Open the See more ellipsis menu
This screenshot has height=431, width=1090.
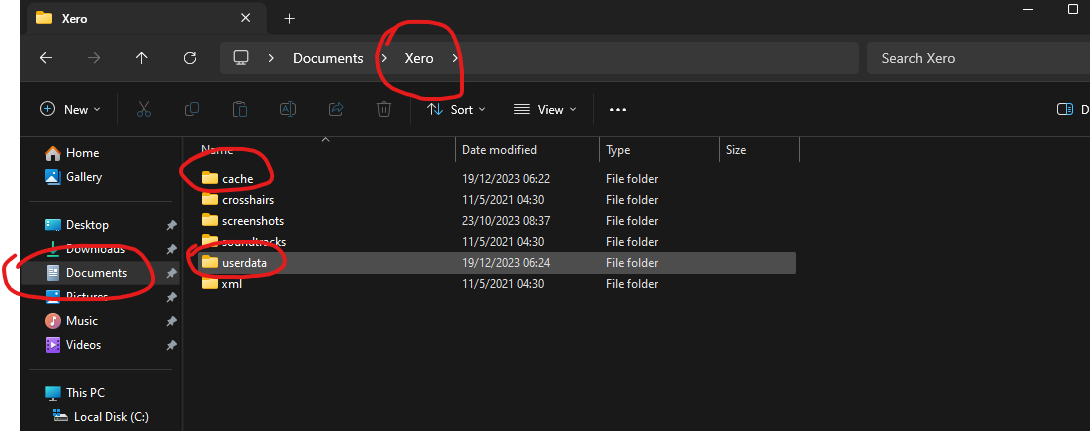[x=618, y=110]
